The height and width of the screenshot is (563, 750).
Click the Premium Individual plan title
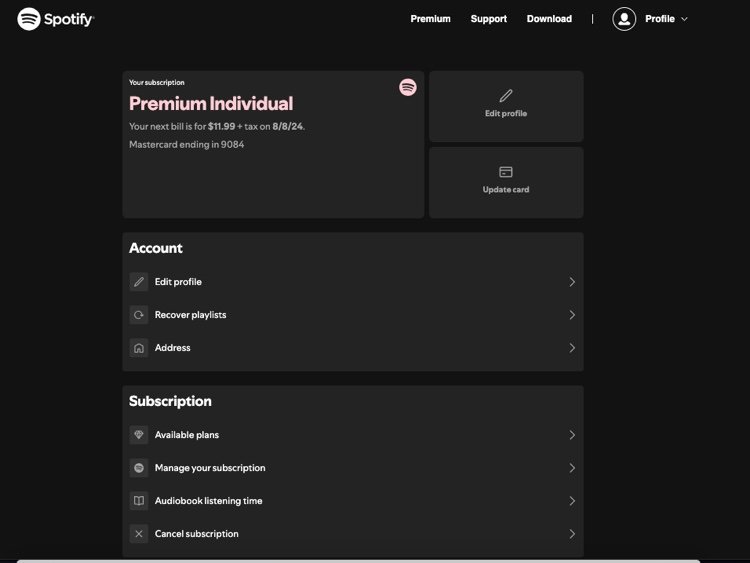click(x=211, y=103)
